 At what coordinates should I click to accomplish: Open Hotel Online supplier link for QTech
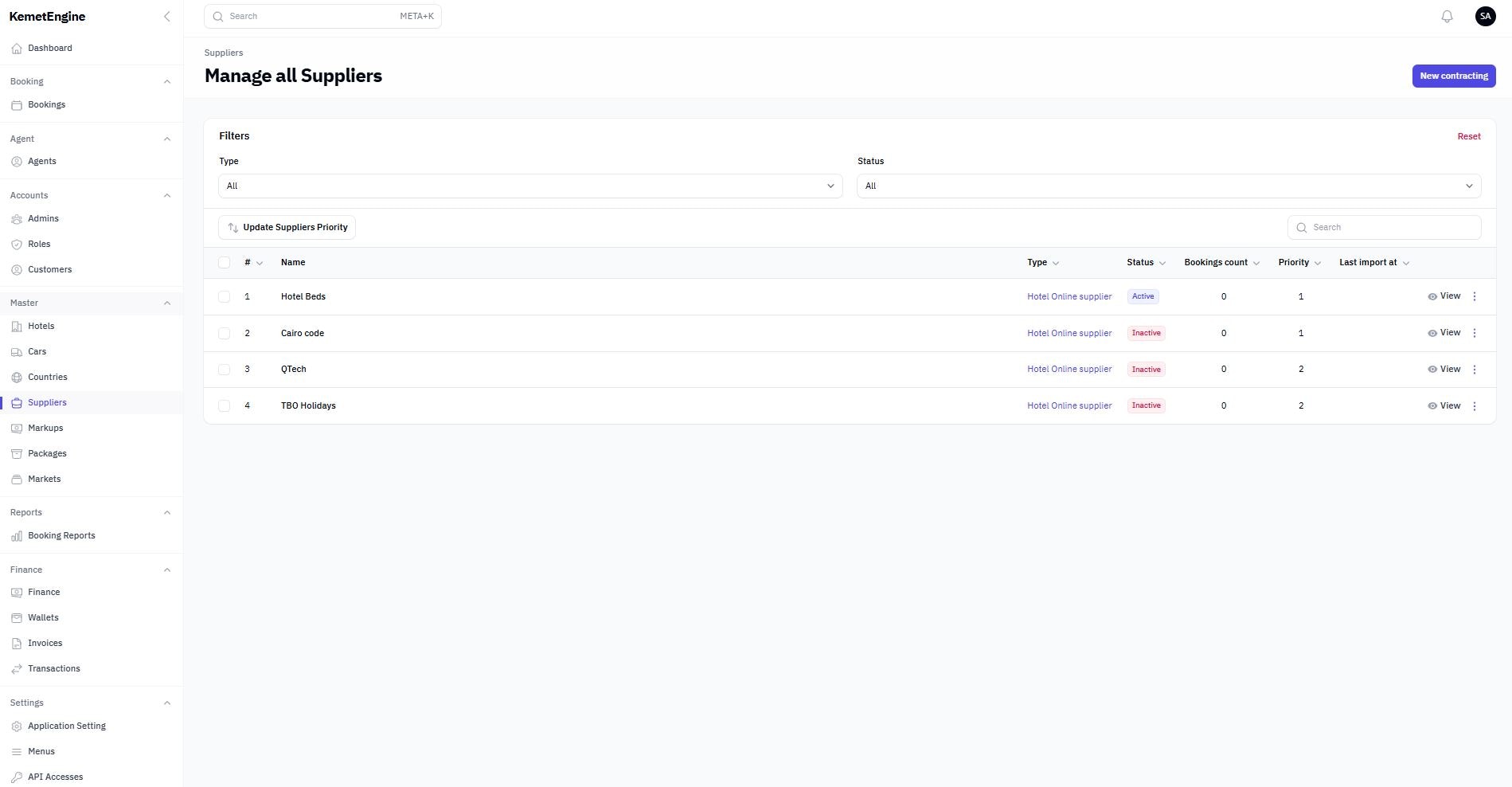click(1069, 370)
